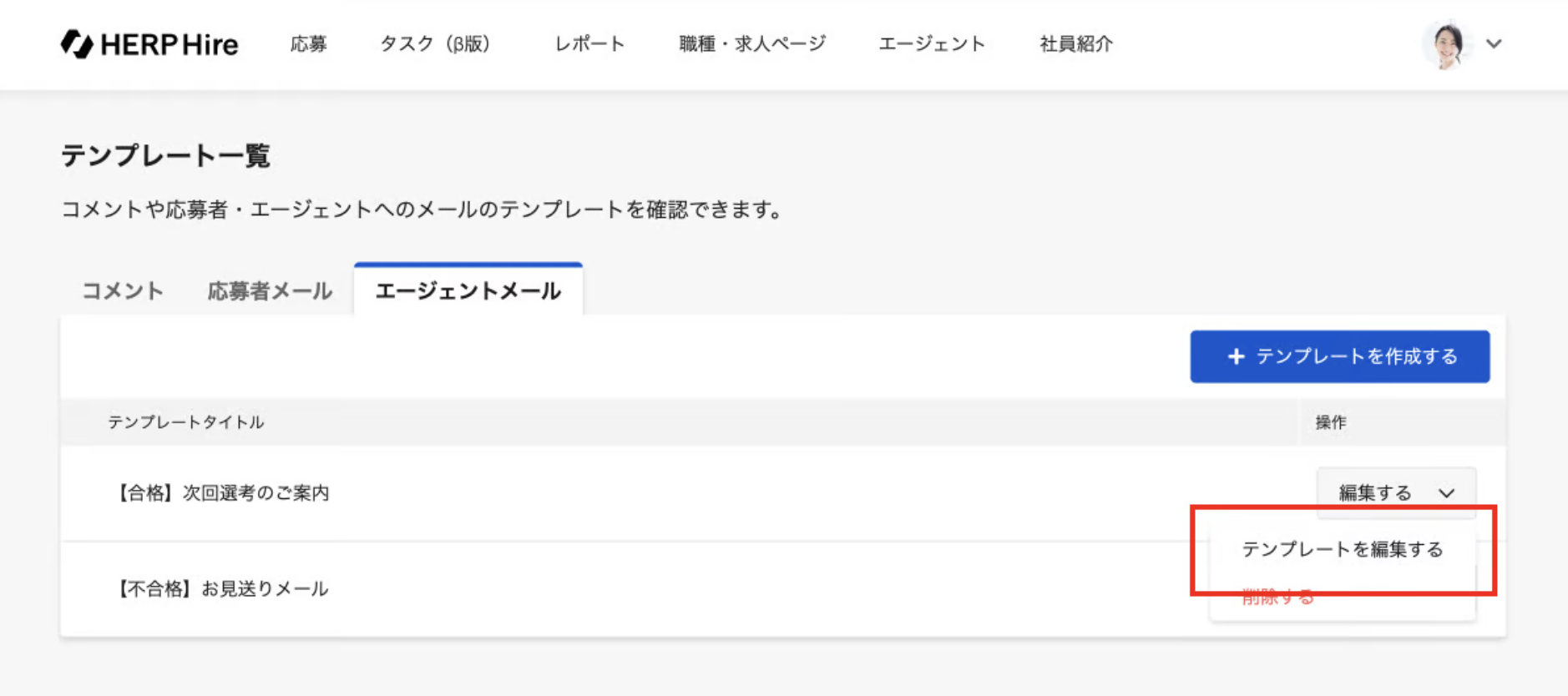Screen dimensions: 1568x696
Task: Click the テンプレートタイトル column header
Action: 185,422
